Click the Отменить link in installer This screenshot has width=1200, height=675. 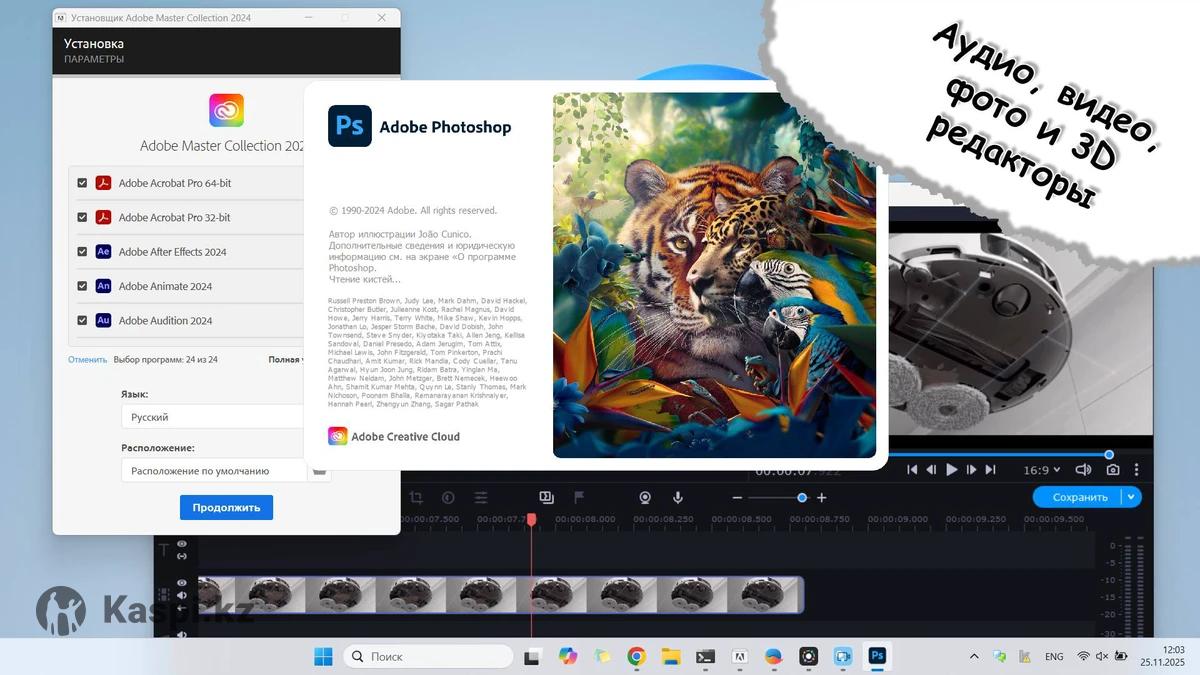point(87,359)
